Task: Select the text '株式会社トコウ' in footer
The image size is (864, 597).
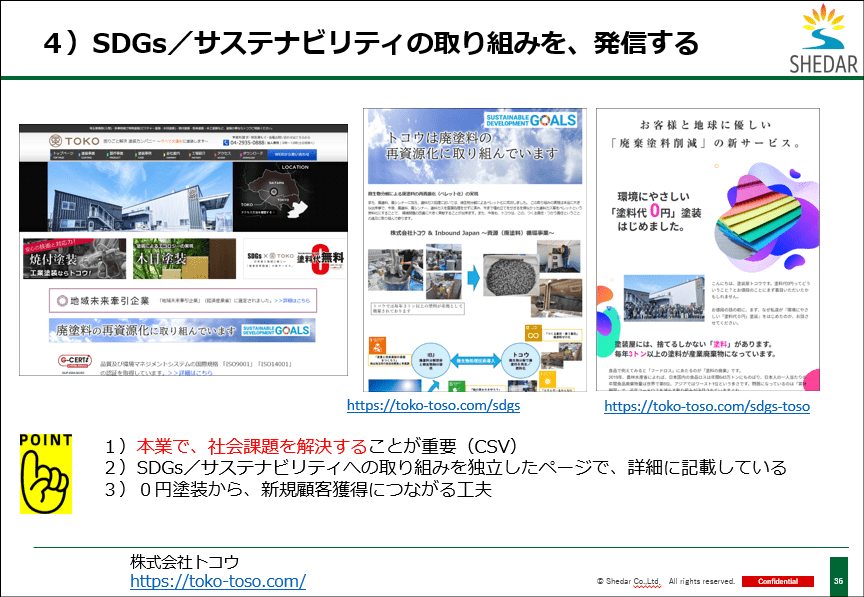Action: point(185,562)
